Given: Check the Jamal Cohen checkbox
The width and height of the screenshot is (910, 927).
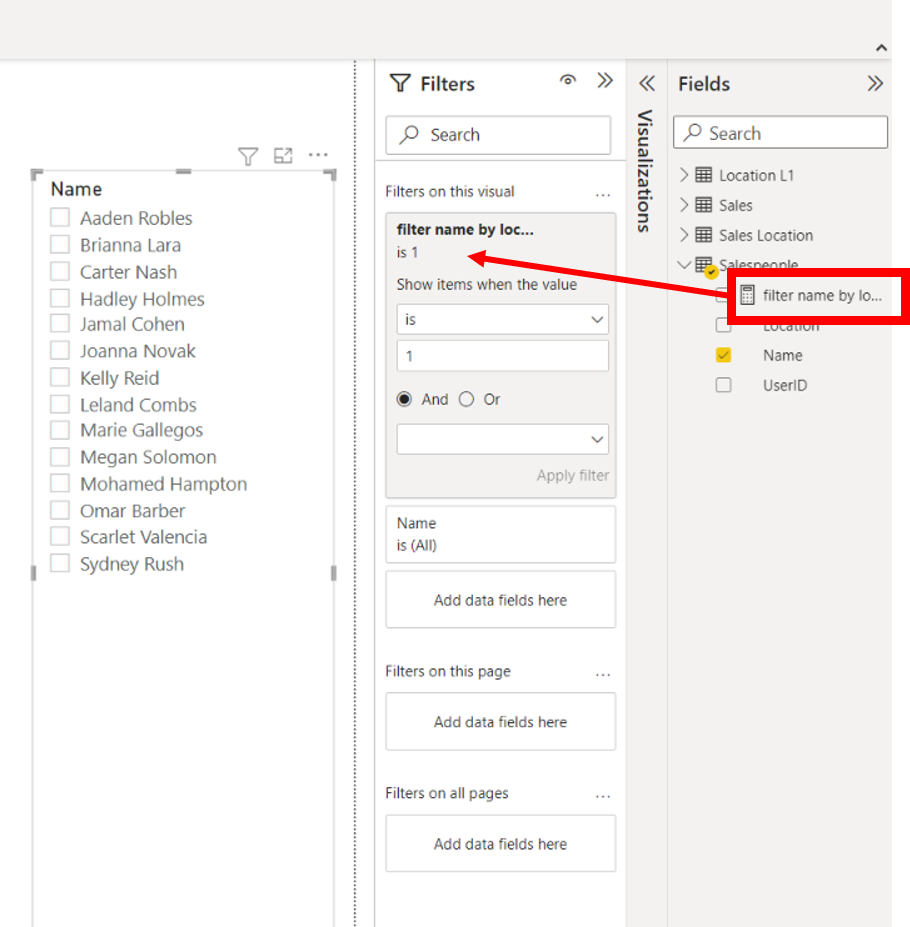Looking at the screenshot, I should [x=60, y=323].
